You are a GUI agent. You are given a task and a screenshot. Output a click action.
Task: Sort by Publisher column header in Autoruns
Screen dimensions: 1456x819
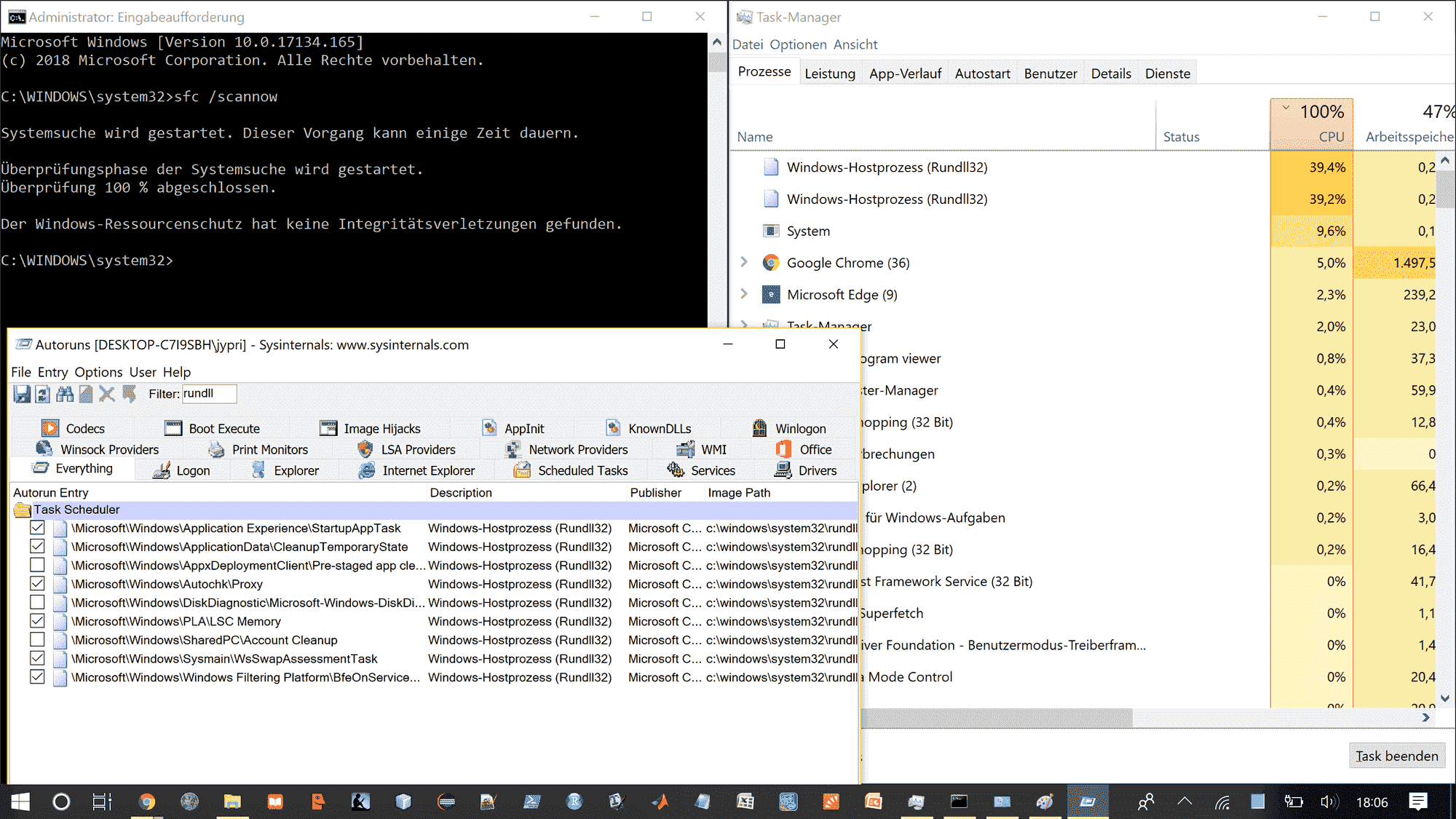(x=665, y=493)
